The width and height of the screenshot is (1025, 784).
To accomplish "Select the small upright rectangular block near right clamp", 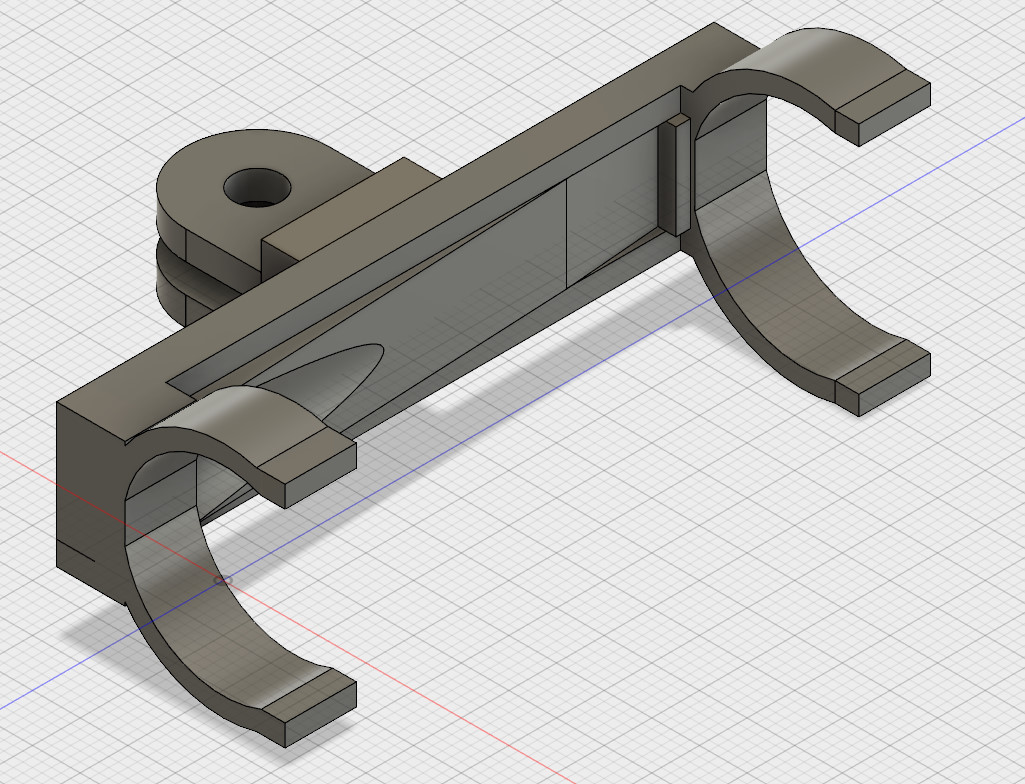I will (x=673, y=175).
